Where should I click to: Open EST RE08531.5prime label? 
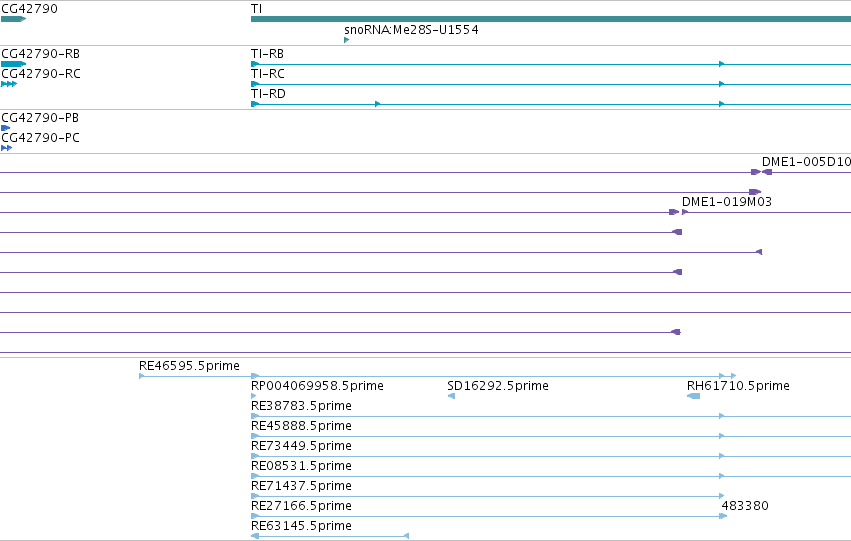[301, 466]
